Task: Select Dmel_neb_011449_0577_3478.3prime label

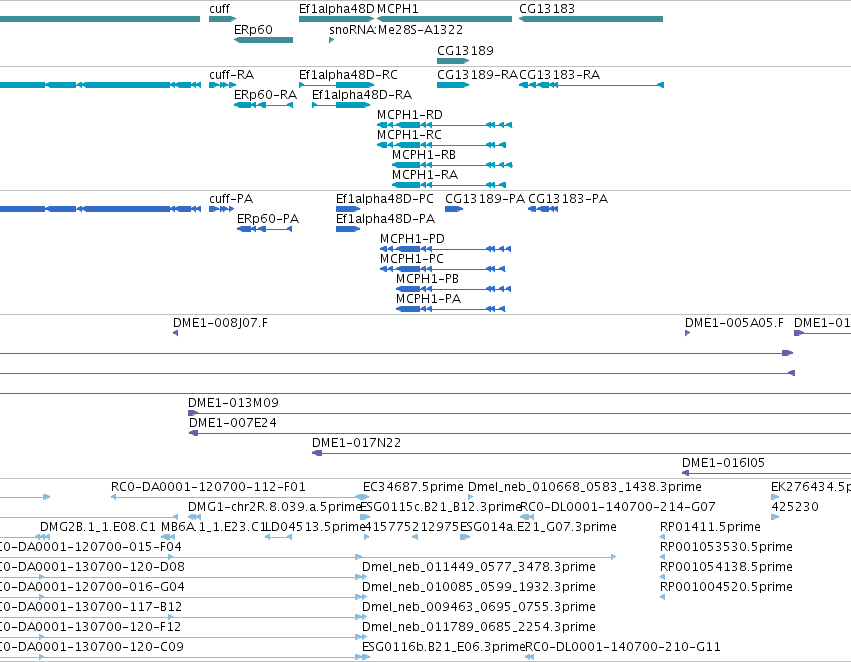Action: pos(479,567)
